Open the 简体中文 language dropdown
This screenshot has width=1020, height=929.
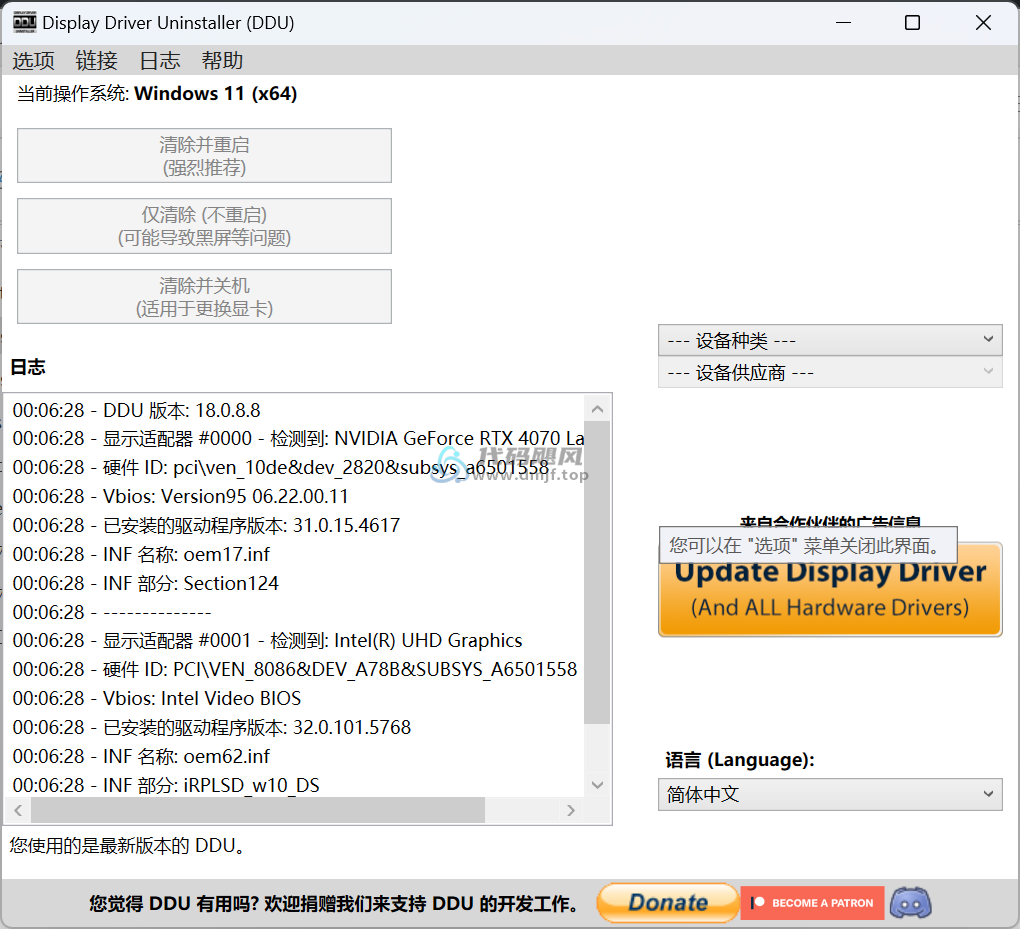pyautogui.click(x=830, y=794)
